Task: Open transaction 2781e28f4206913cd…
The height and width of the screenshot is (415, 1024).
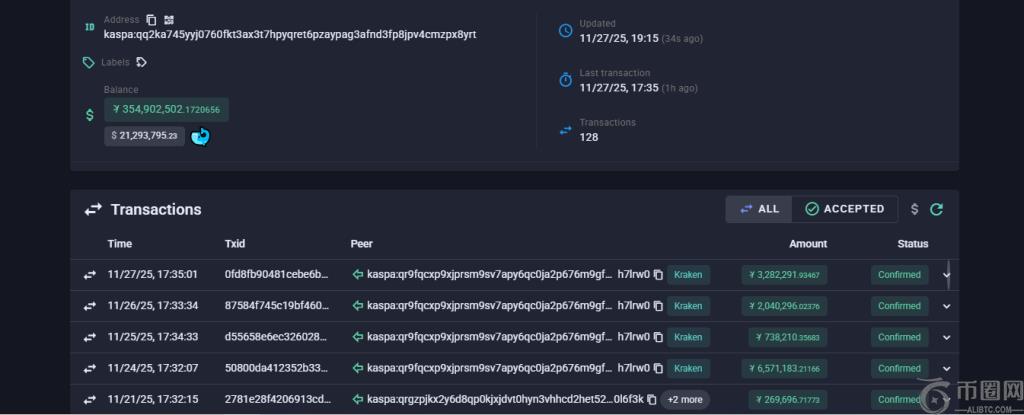Action: click(x=275, y=400)
